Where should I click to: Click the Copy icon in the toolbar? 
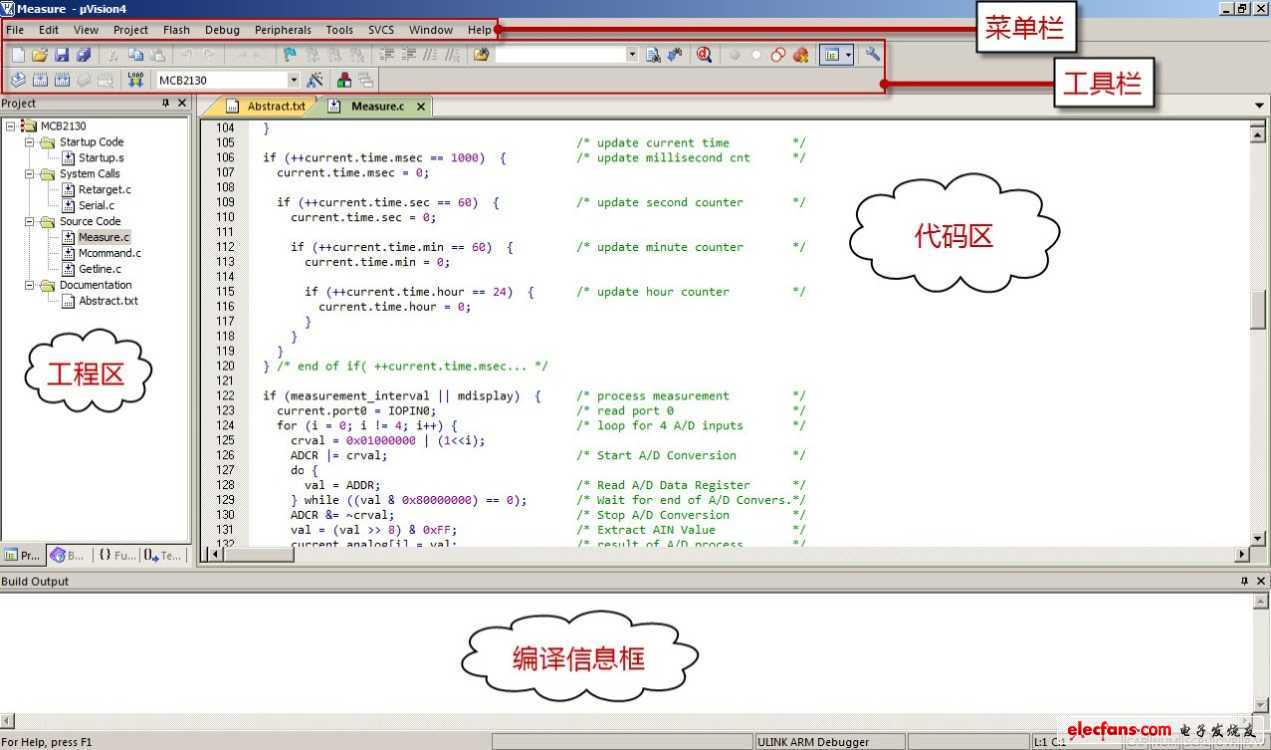(135, 55)
